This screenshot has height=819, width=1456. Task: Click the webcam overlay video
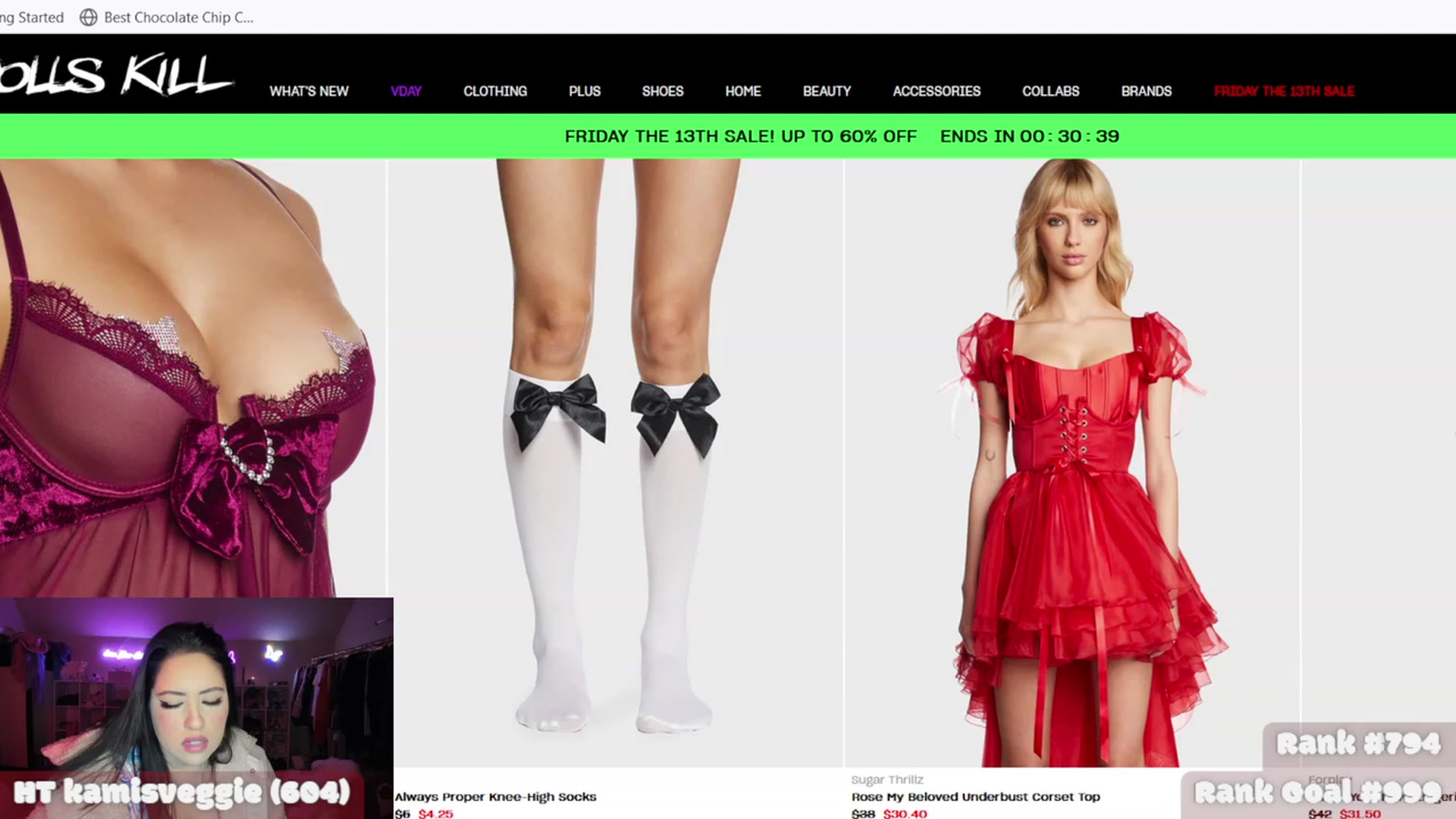tap(196, 708)
